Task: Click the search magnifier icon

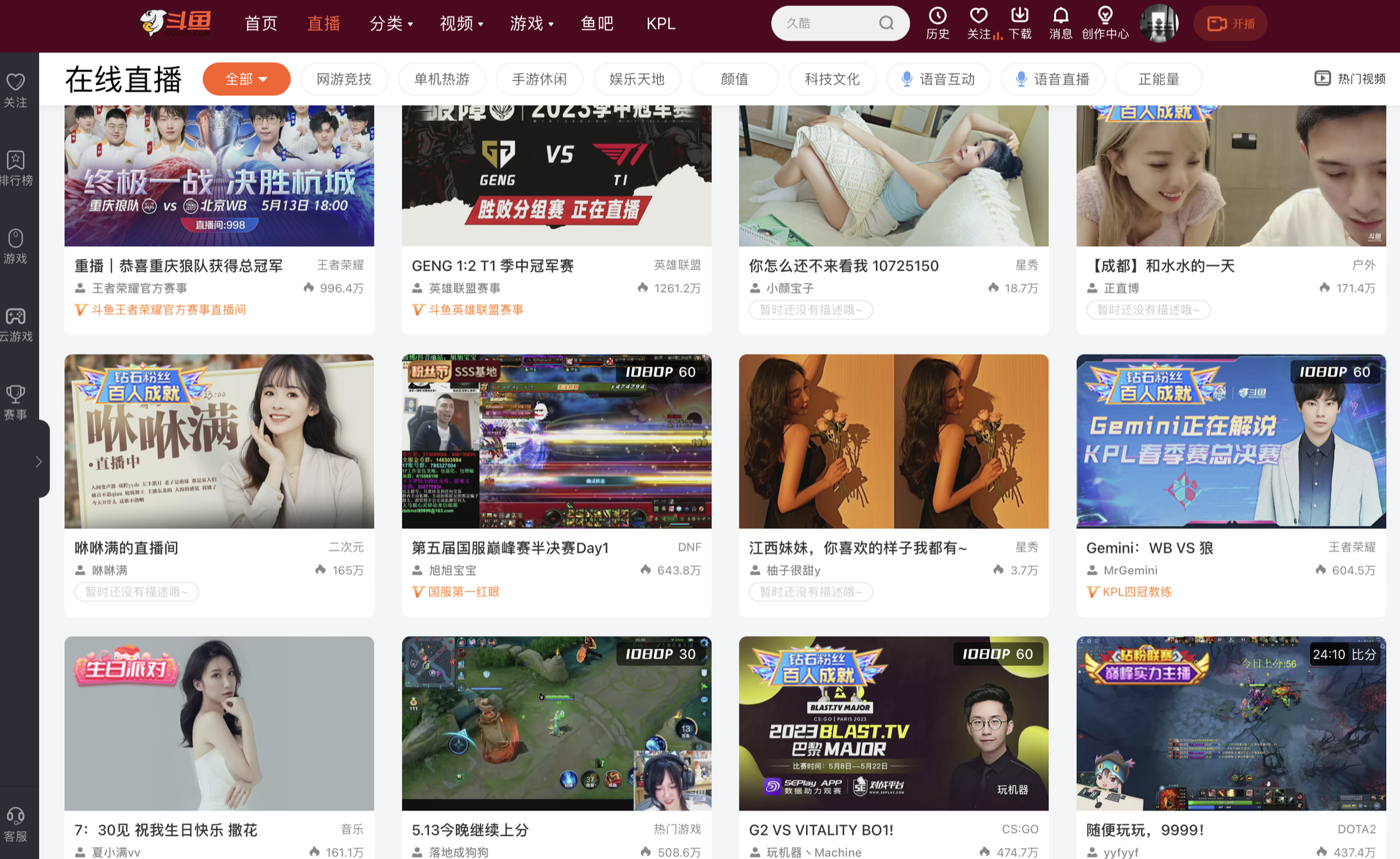Action: (x=886, y=23)
